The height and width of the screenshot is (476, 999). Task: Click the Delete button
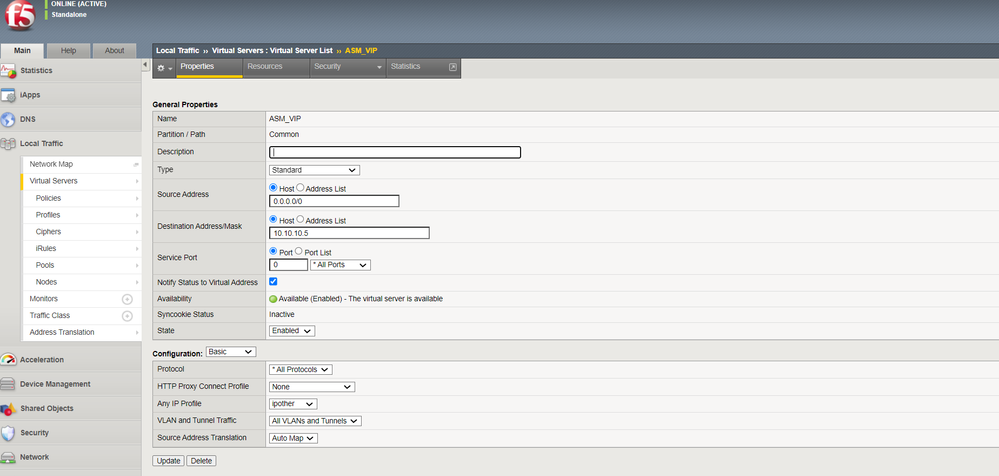[x=202, y=461]
